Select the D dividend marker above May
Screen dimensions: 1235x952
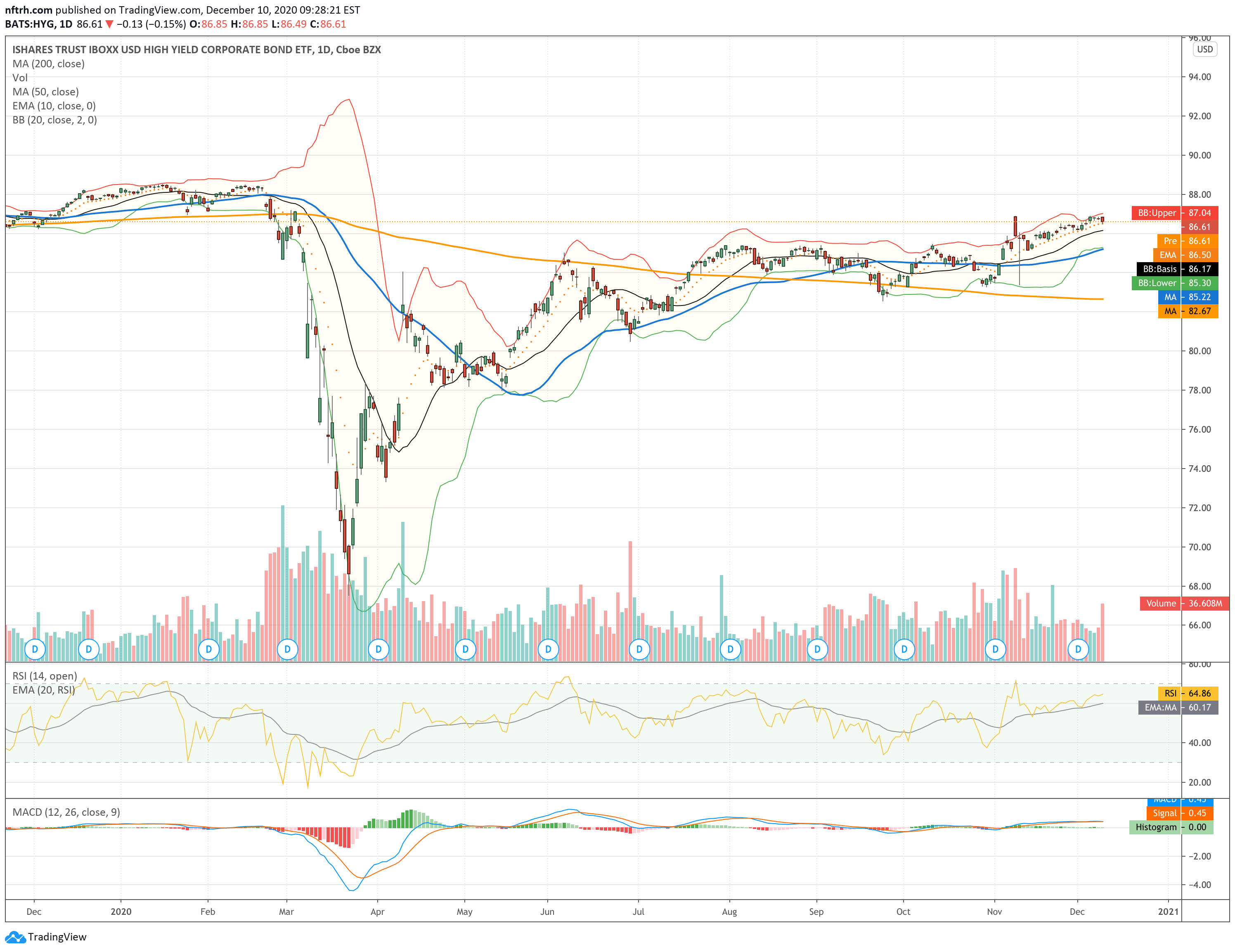pos(465,649)
